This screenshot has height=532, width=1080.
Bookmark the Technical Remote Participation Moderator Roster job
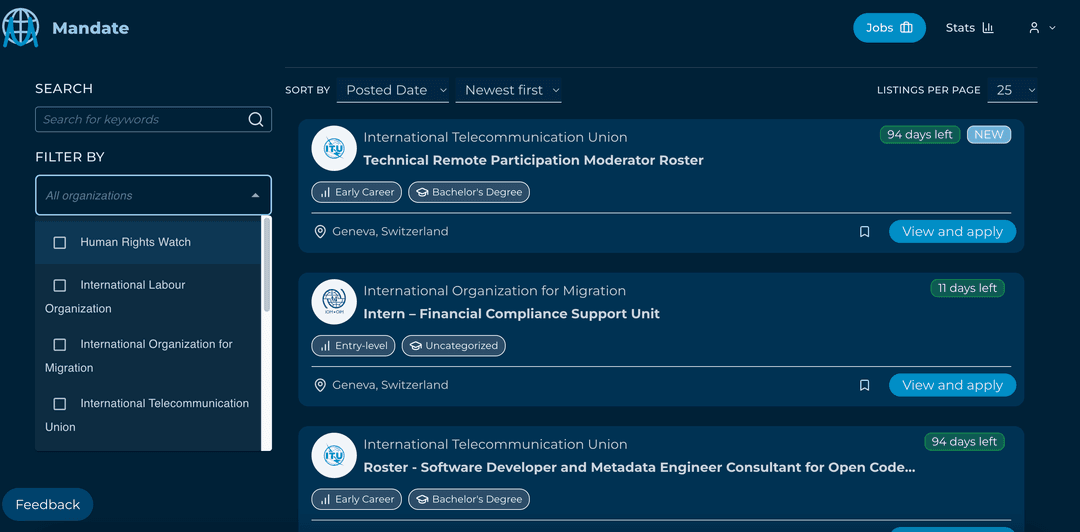click(864, 232)
